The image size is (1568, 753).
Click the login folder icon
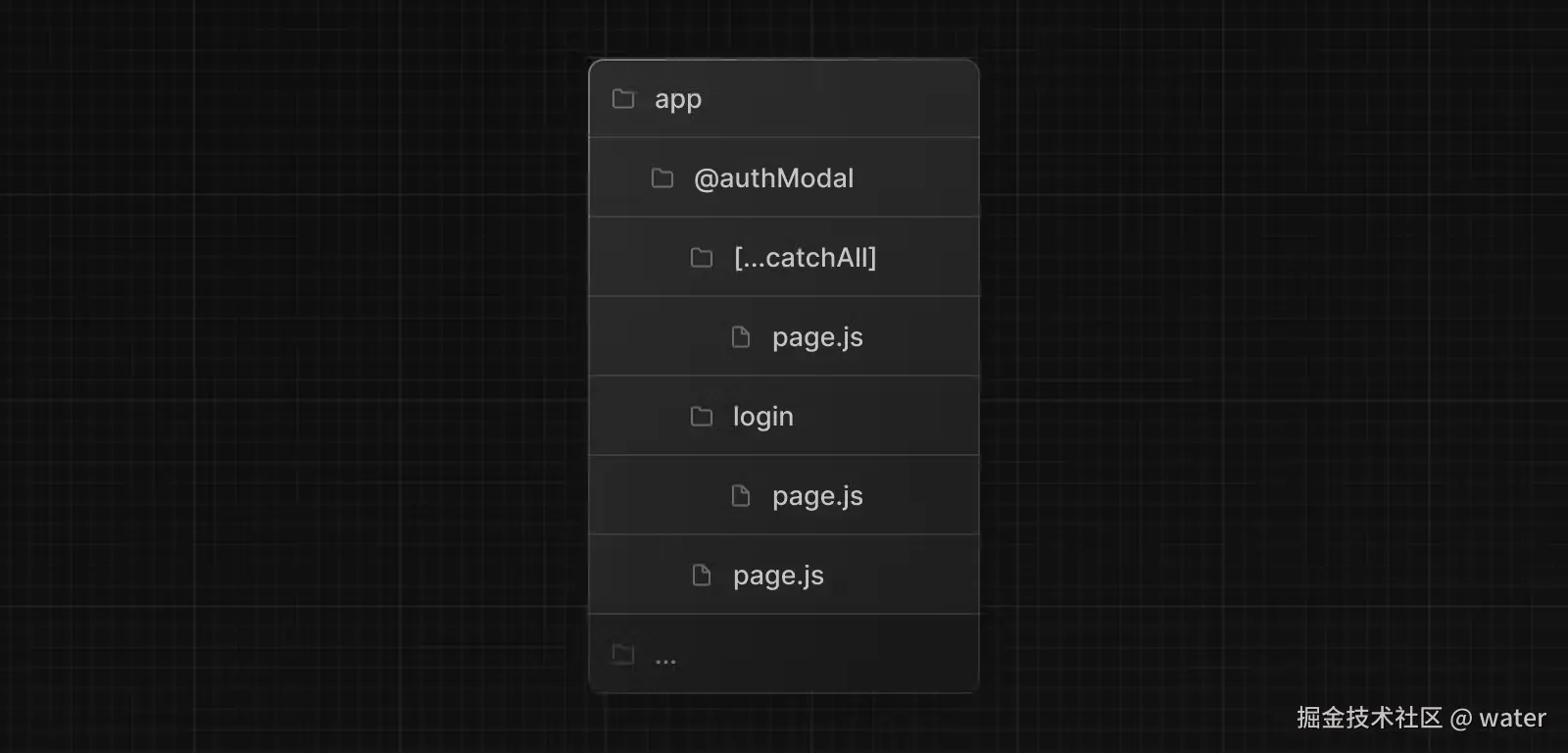(702, 417)
